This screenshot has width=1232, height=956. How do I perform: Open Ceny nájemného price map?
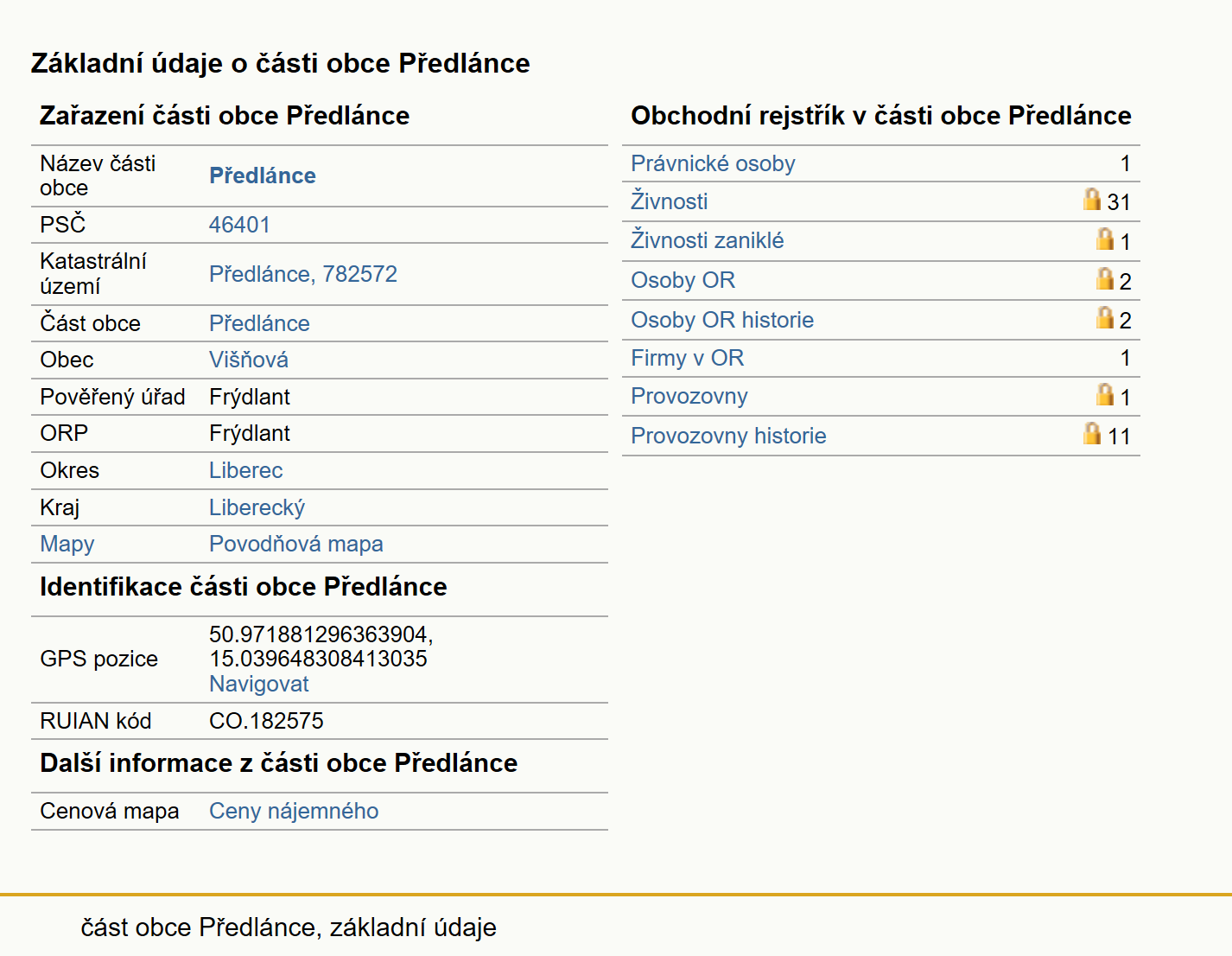tap(294, 811)
